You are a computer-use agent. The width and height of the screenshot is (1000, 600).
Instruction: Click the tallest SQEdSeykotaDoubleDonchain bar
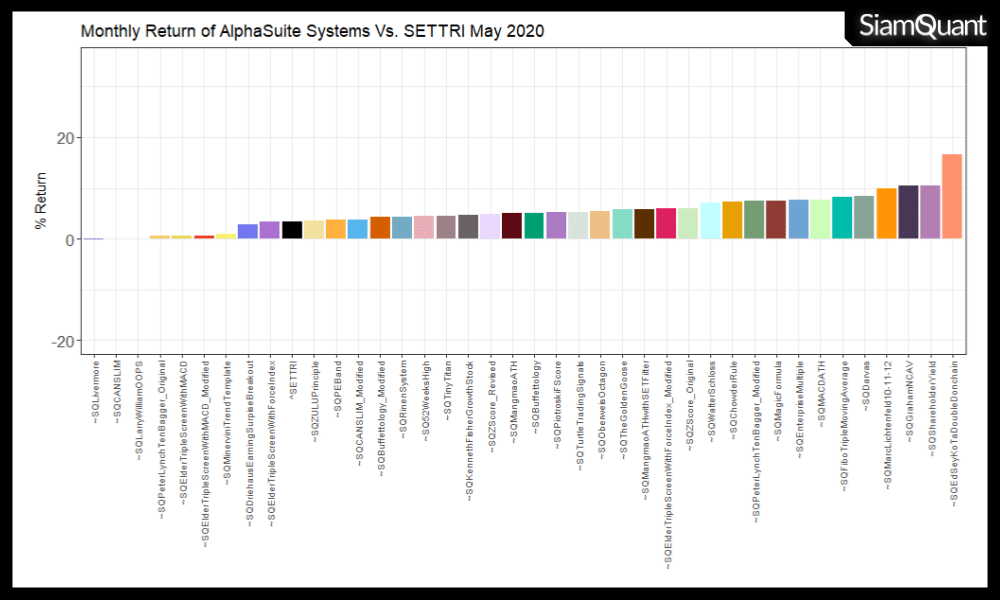952,196
